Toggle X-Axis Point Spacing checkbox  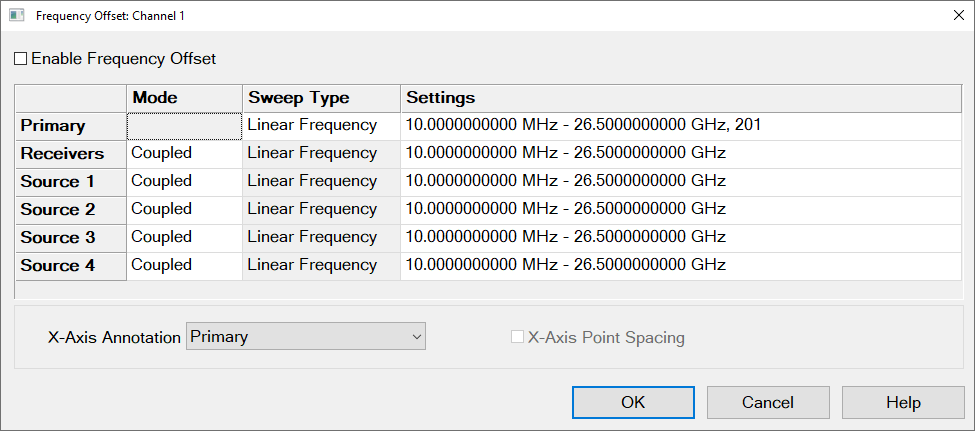click(517, 337)
